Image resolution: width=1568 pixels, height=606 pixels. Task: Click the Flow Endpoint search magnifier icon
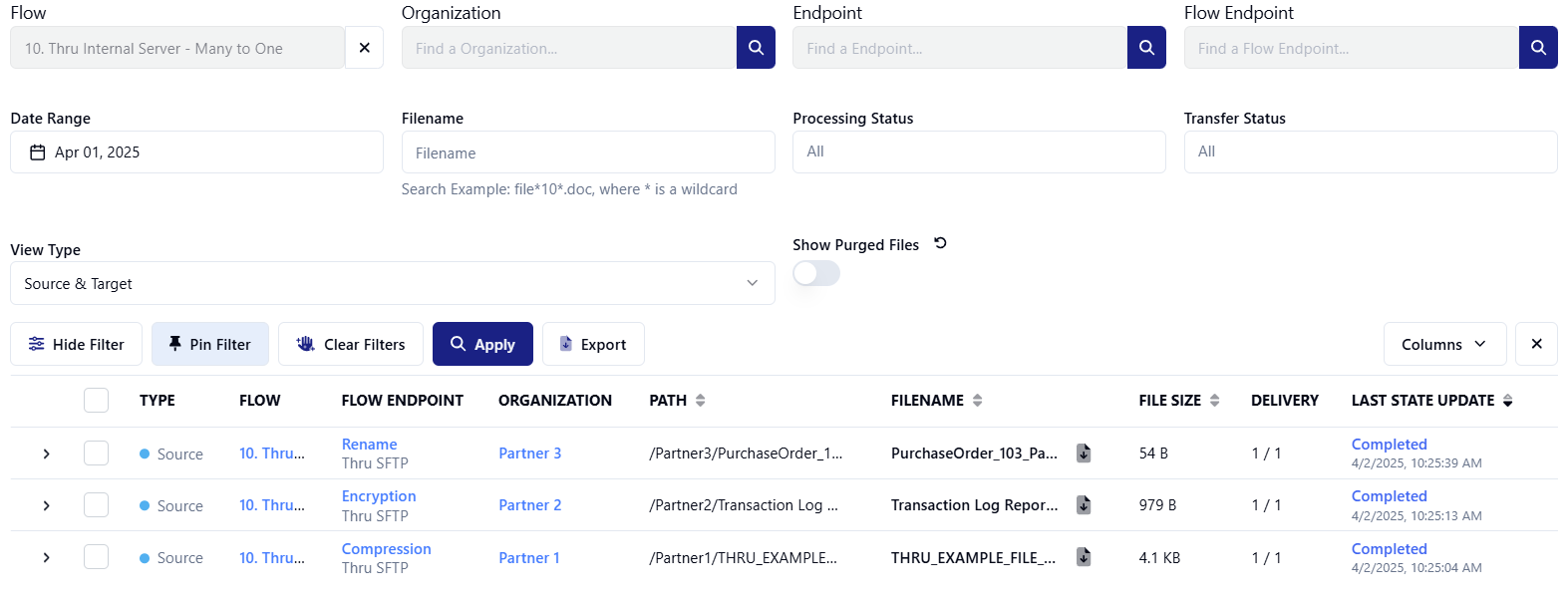tap(1538, 48)
